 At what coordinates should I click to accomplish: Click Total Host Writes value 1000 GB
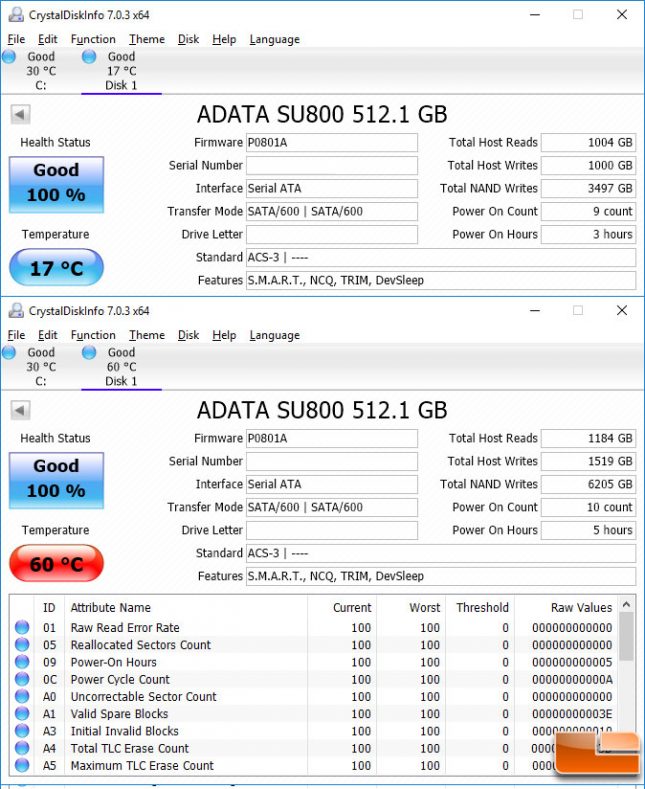pos(588,166)
